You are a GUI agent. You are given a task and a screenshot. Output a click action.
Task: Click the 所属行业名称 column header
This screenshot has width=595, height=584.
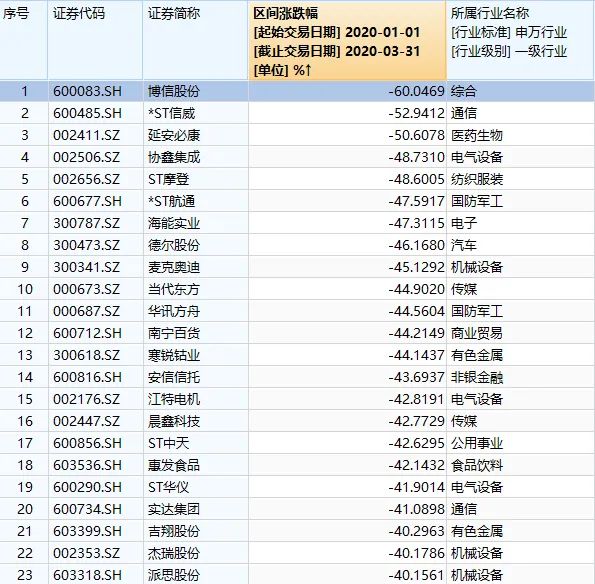[x=521, y=40]
